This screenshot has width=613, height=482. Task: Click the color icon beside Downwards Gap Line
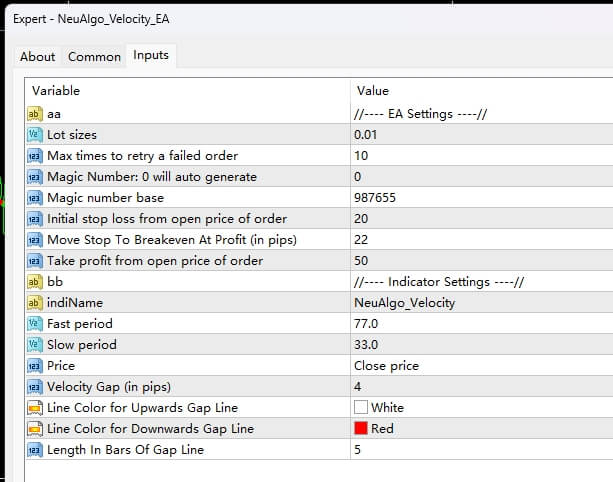tap(35, 428)
